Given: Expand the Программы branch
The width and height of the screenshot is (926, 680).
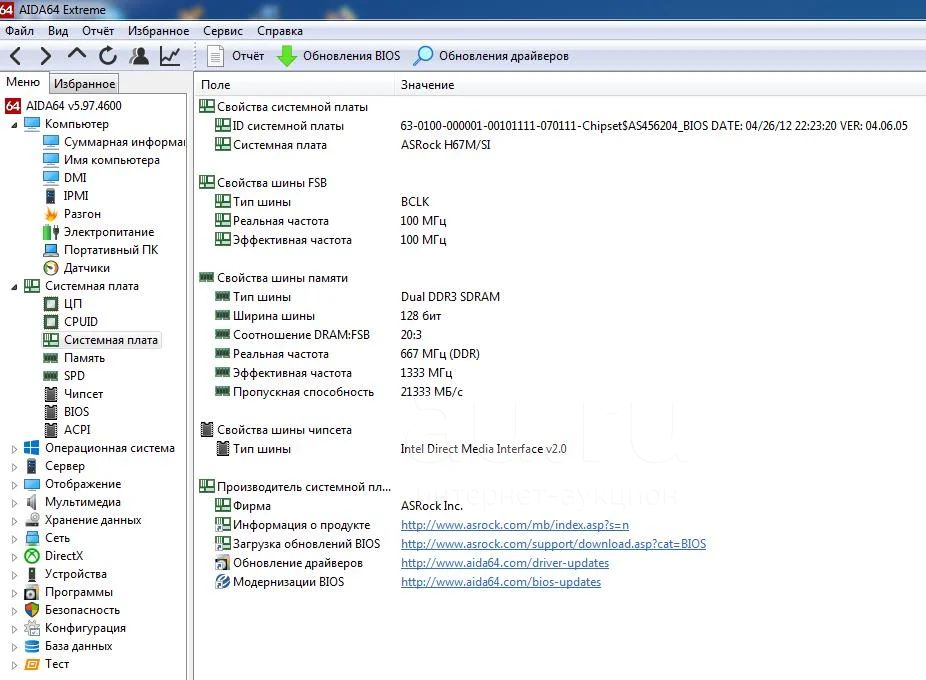Looking at the screenshot, I should click(x=14, y=593).
